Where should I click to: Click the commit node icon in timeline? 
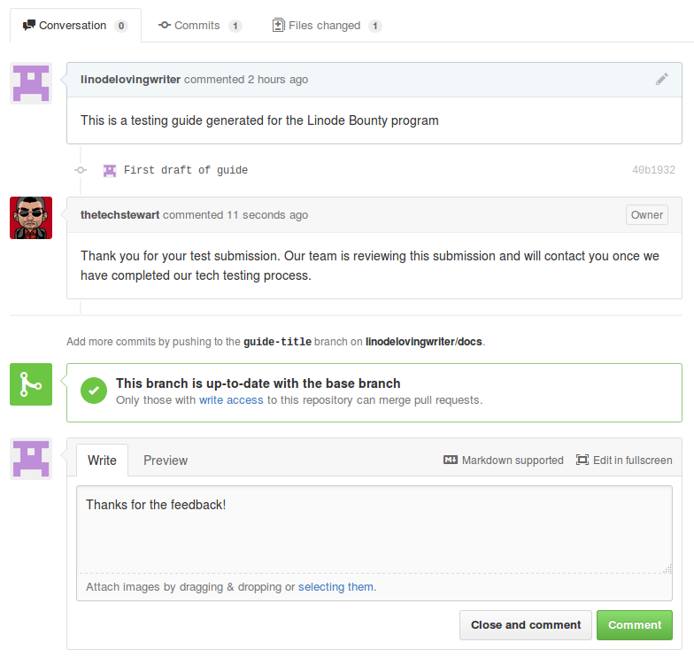(81, 170)
